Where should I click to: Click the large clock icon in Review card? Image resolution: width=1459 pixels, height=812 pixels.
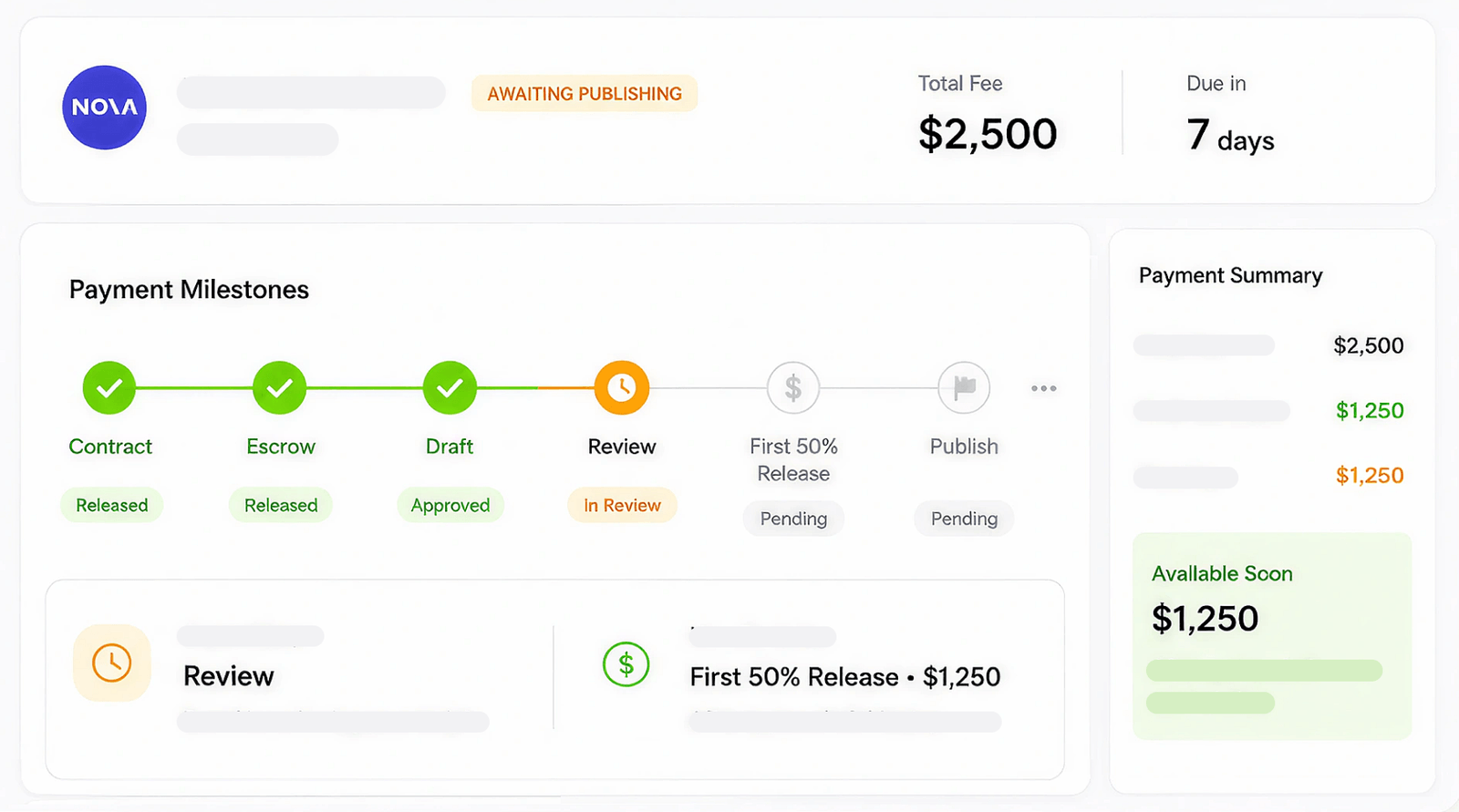112,663
